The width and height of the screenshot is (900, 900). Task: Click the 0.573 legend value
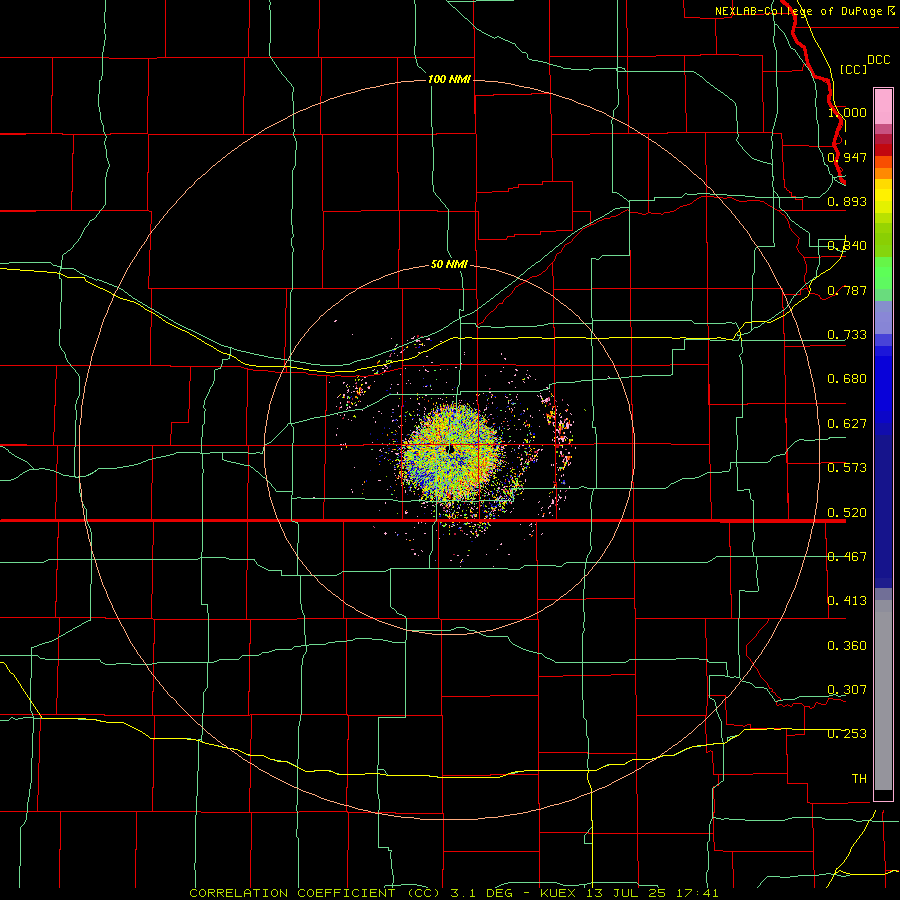(x=847, y=468)
